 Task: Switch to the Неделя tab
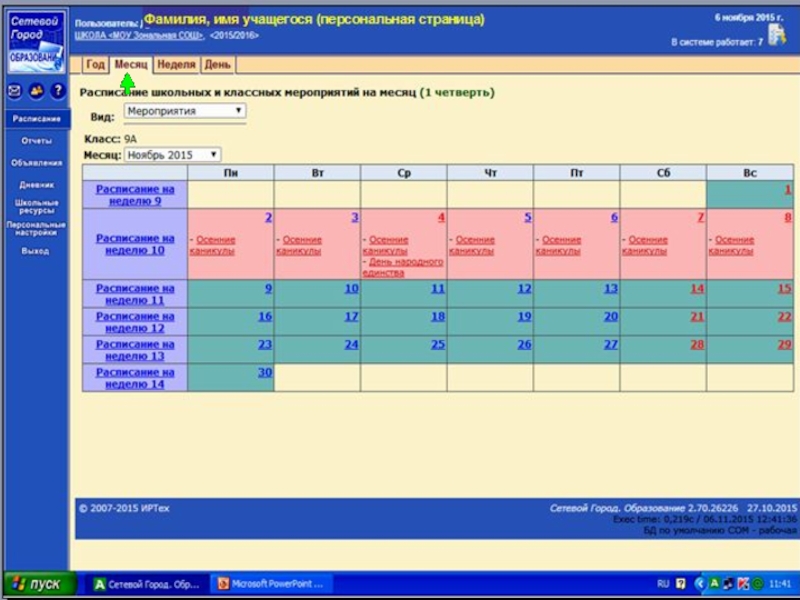(176, 64)
